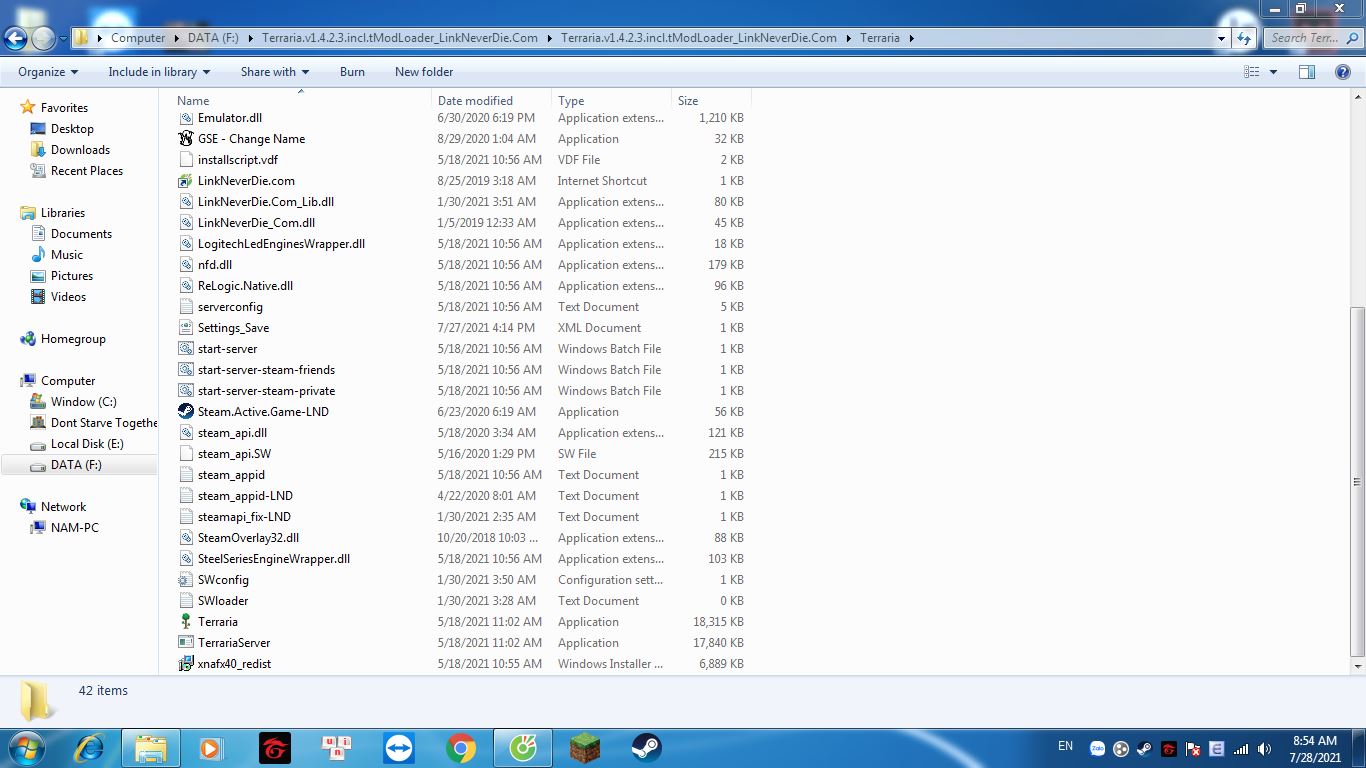Open the Help question mark icon
This screenshot has width=1366, height=768.
1343,72
